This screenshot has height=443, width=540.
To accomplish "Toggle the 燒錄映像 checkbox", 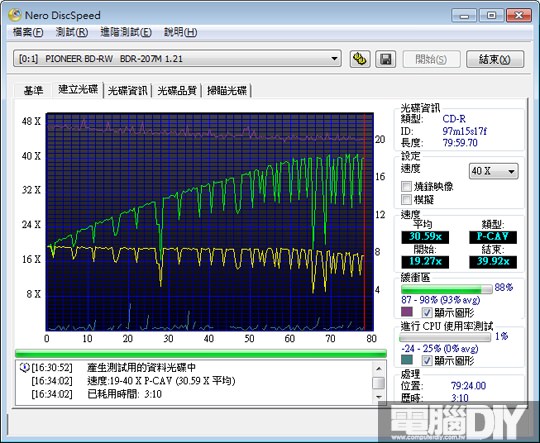I will [406, 187].
